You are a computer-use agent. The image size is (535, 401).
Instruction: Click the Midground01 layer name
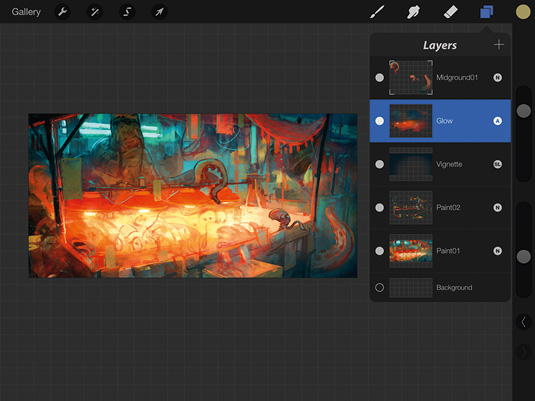click(x=457, y=77)
